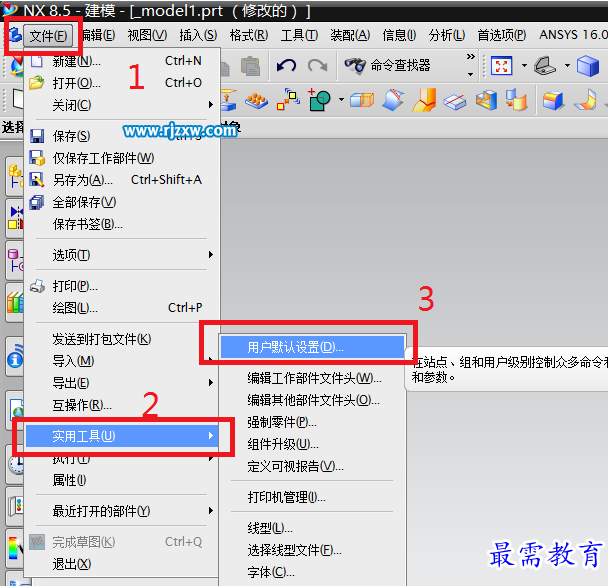This screenshot has width=611, height=586.
Task: Choose 全部保存(V) menu item
Action: tap(122, 202)
